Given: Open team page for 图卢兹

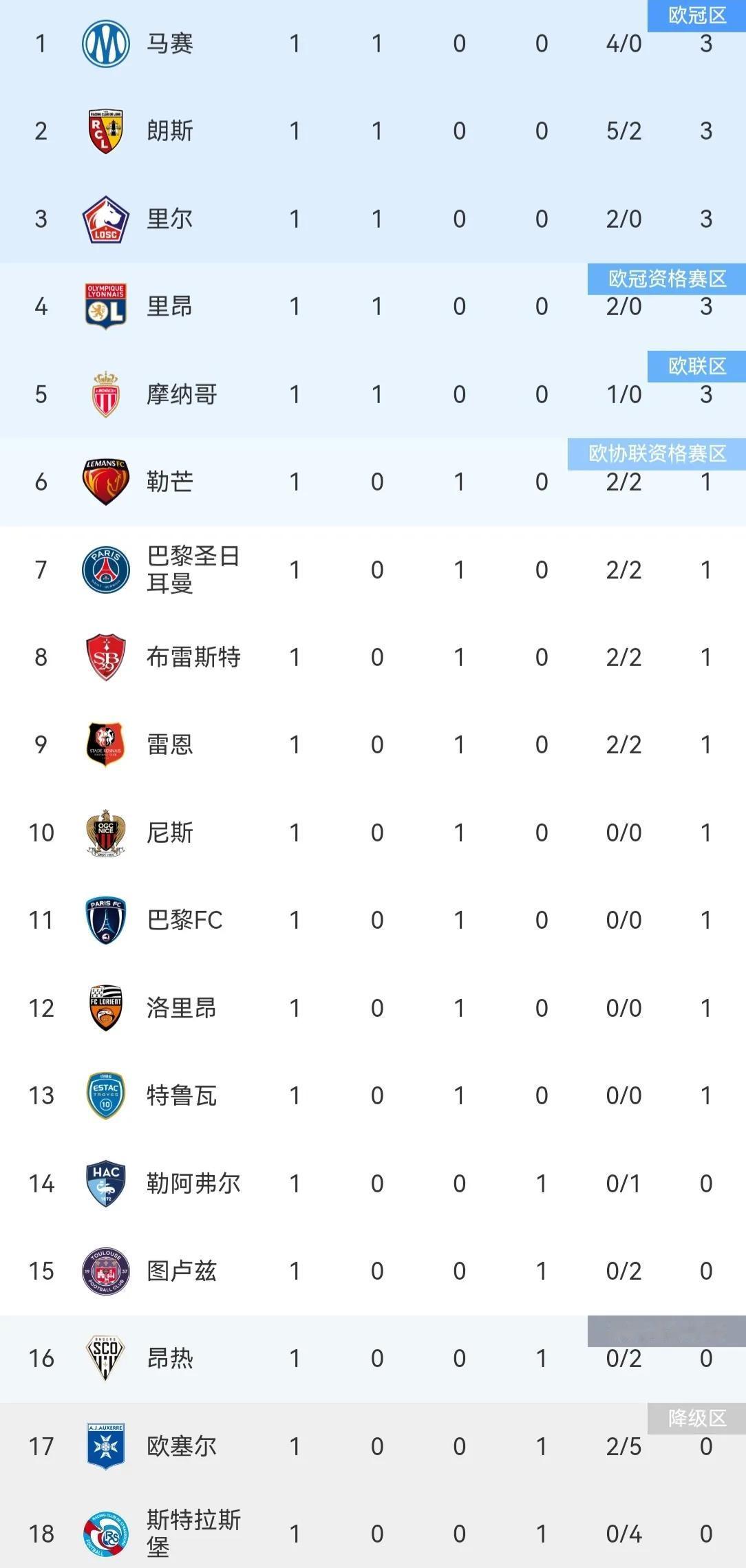Looking at the screenshot, I should pos(182,1271).
